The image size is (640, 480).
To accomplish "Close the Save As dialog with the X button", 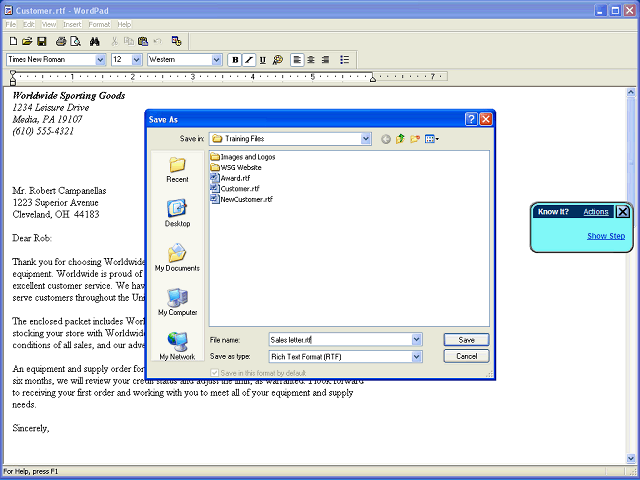I will click(486, 119).
